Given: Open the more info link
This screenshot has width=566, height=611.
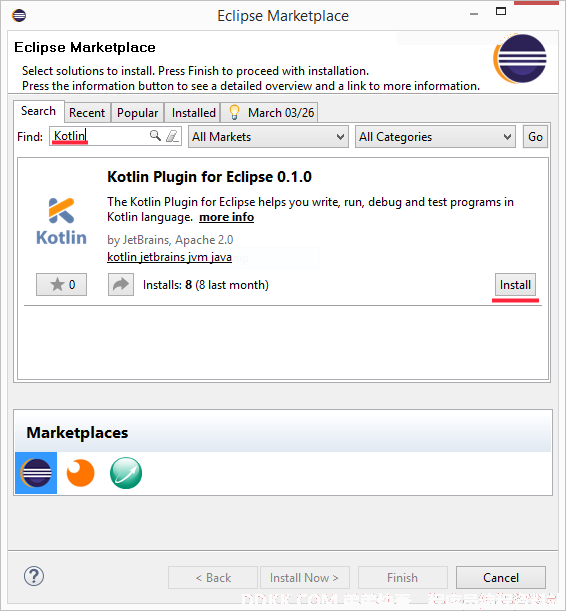Looking at the screenshot, I should point(227,217).
